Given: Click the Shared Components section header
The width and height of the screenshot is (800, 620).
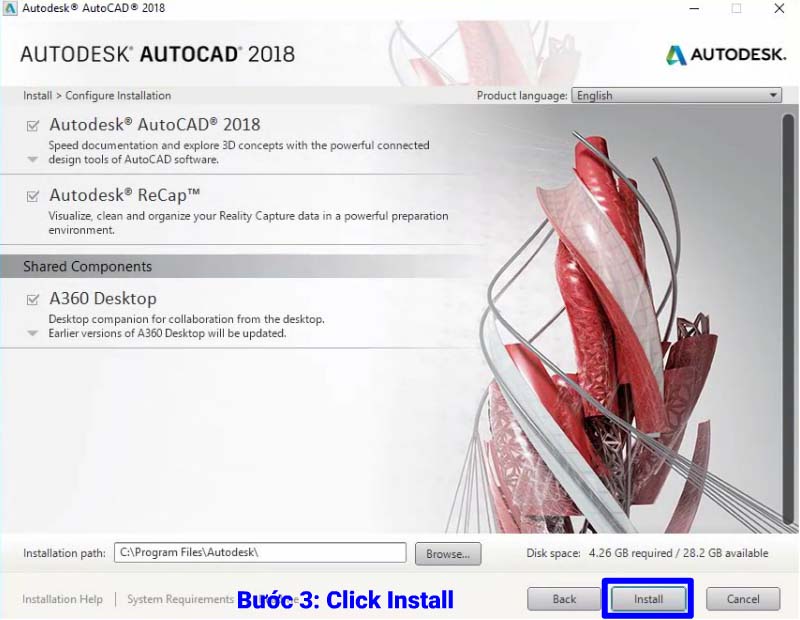Looking at the screenshot, I should click(x=87, y=266).
